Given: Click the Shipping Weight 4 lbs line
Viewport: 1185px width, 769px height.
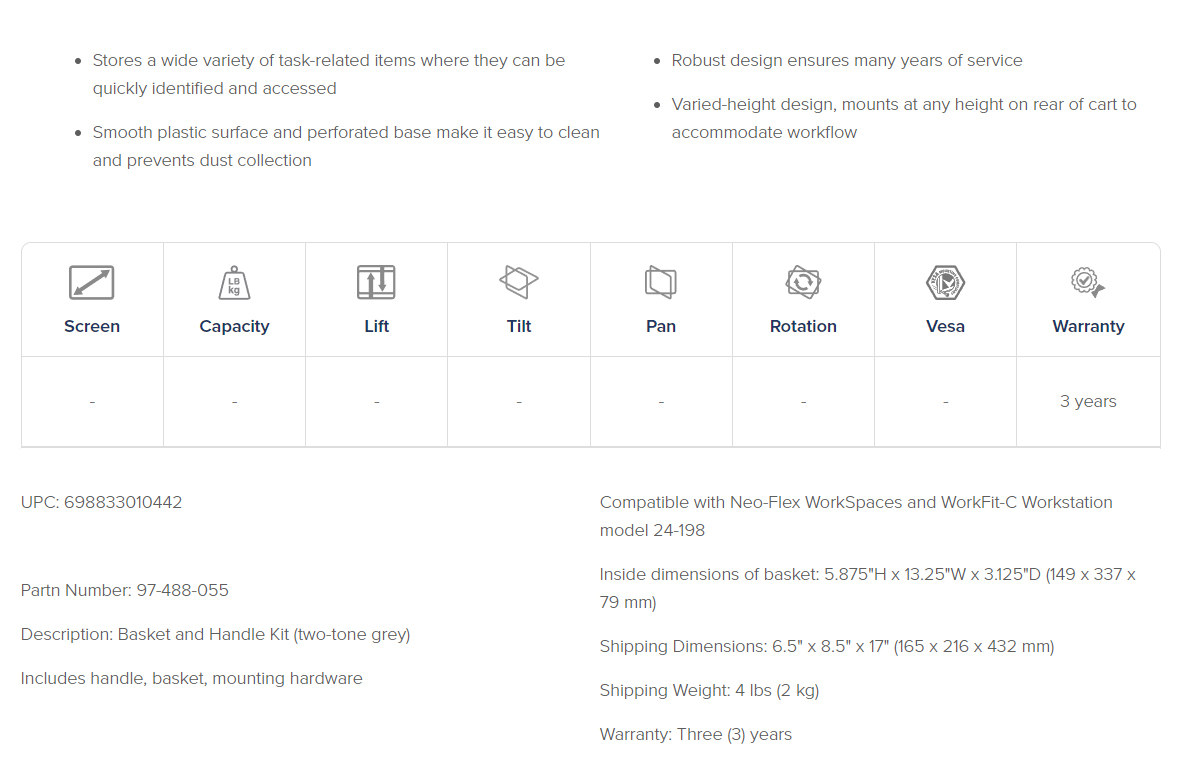Looking at the screenshot, I should point(709,690).
